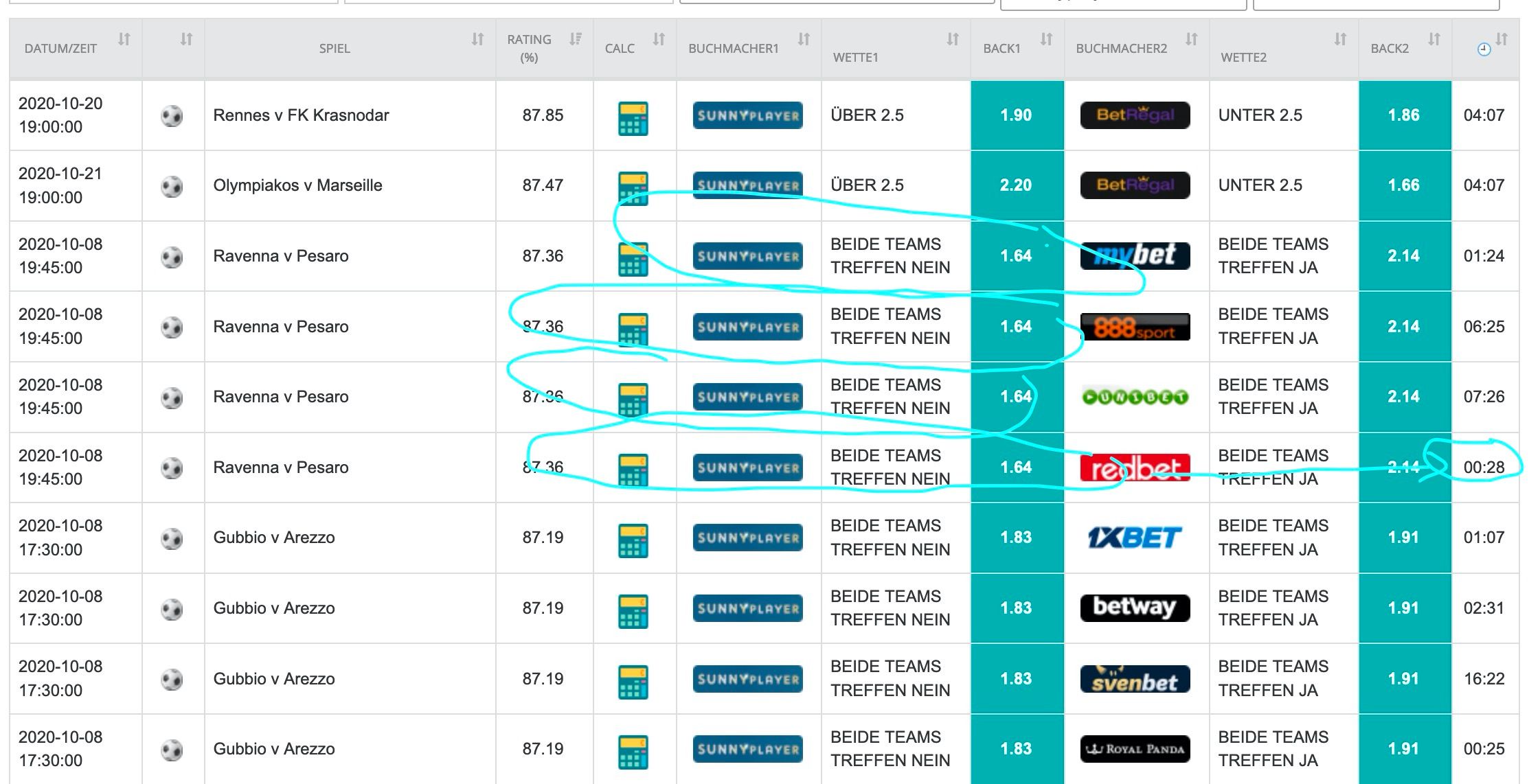Click update time 16:22 in svenbet row
This screenshot has height=784, width=1540.
[1484, 679]
